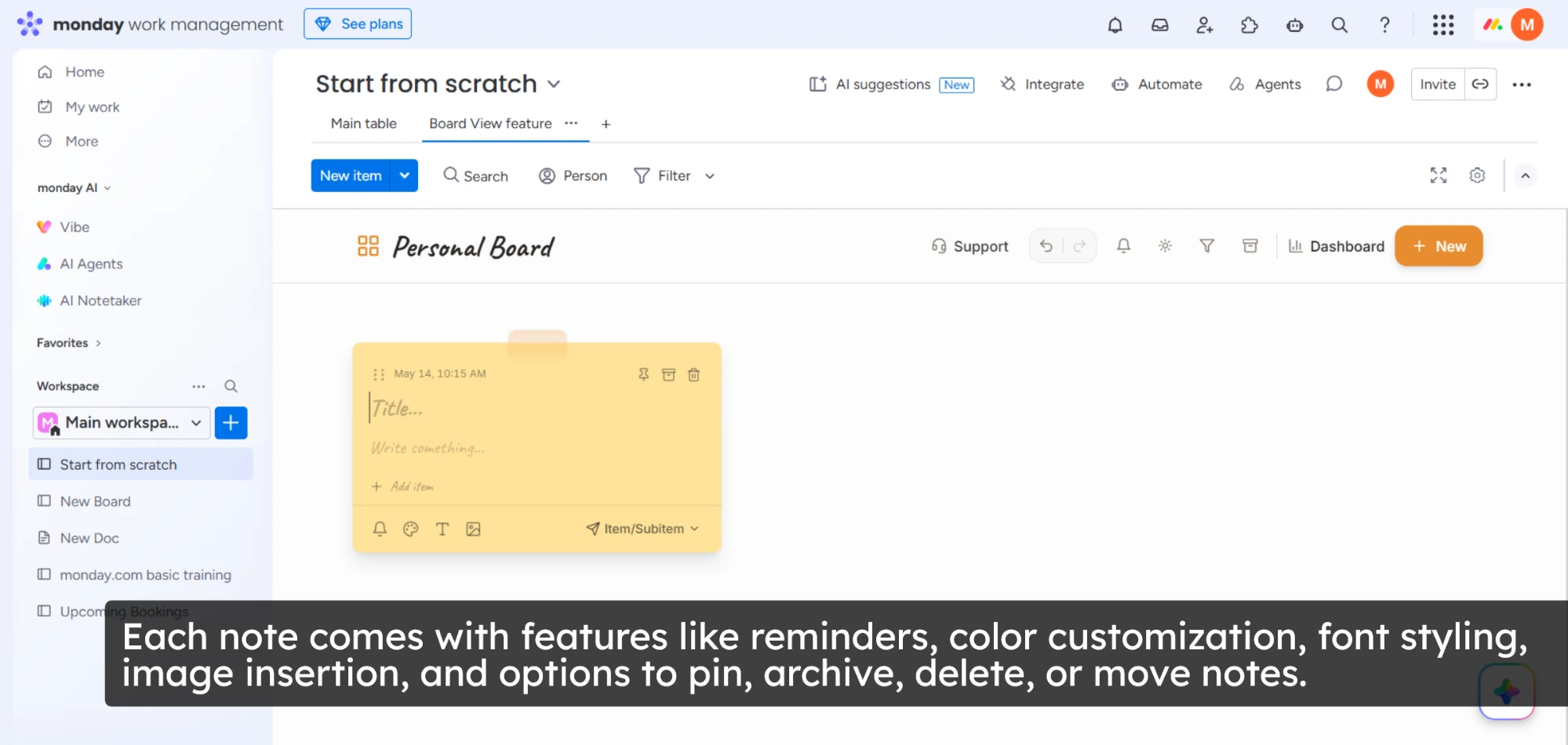Expand the Start from scratch title chevron
This screenshot has width=1568, height=745.
tap(554, 84)
